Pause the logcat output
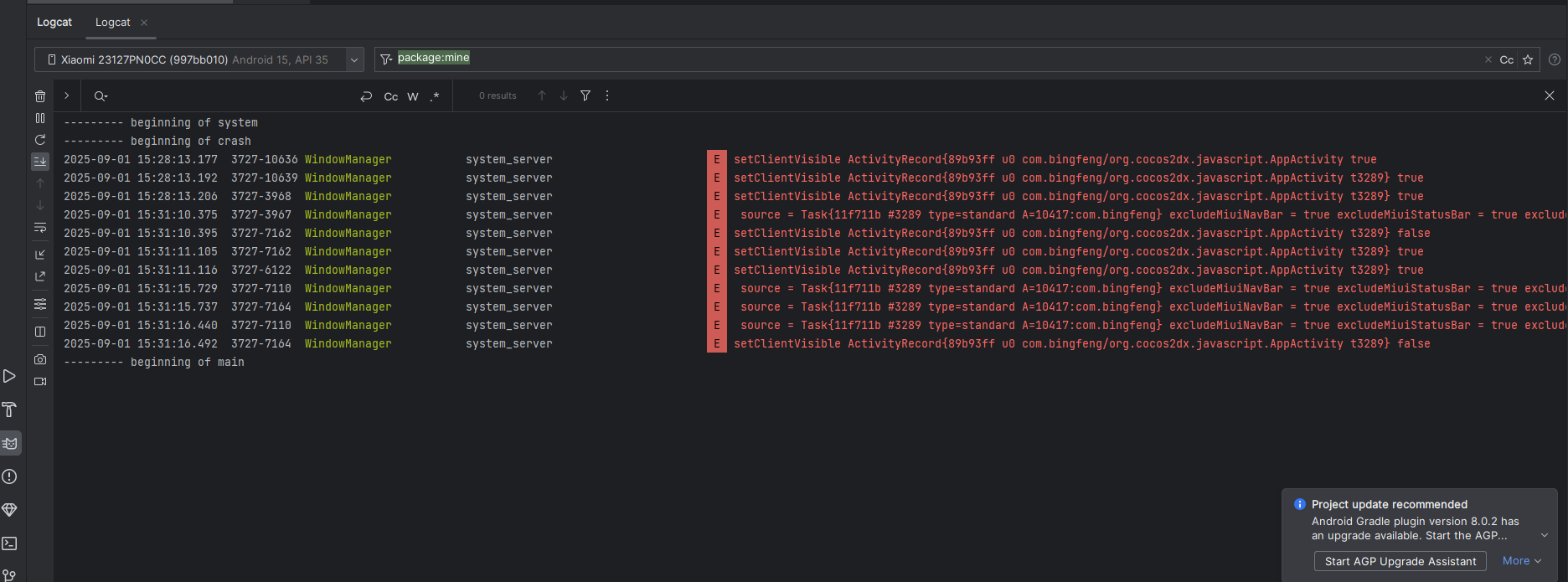1568x582 pixels. pos(40,118)
